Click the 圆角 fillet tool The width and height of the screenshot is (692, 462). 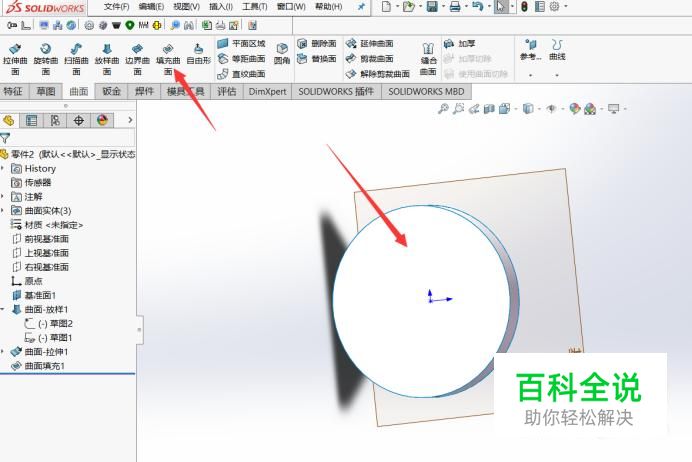[x=282, y=54]
